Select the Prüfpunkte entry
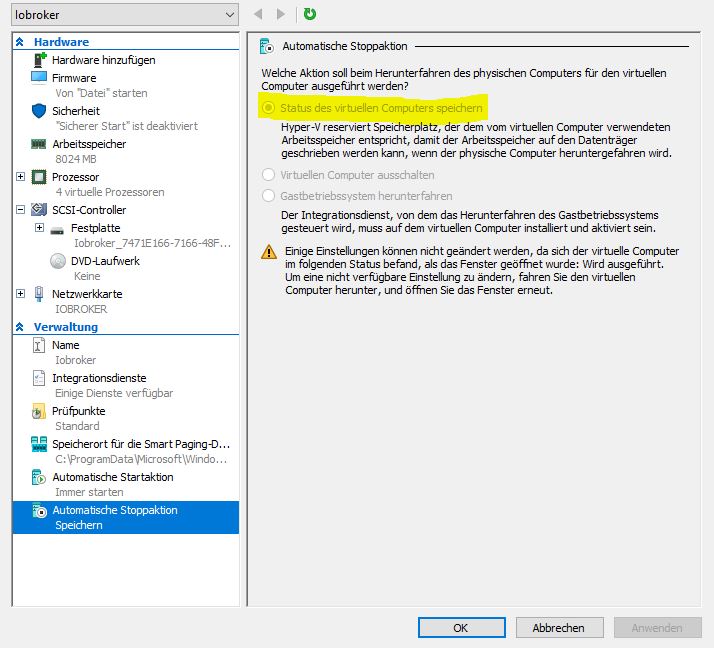The height and width of the screenshot is (648, 714). pos(78,411)
